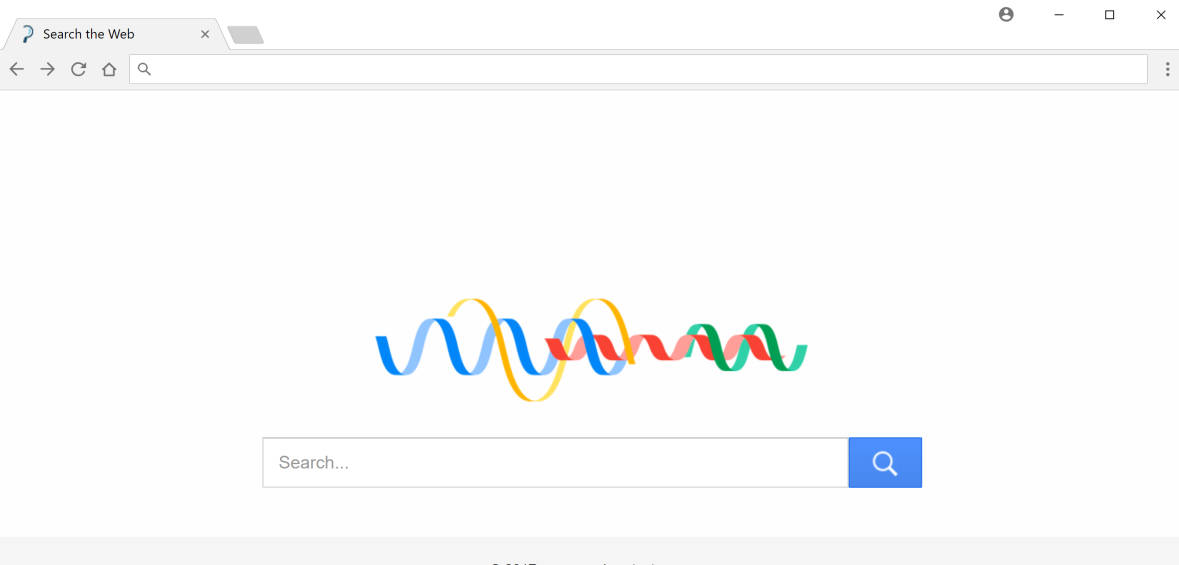Click the magnifier icon in address bar
The height and width of the screenshot is (565, 1179).
[x=144, y=69]
